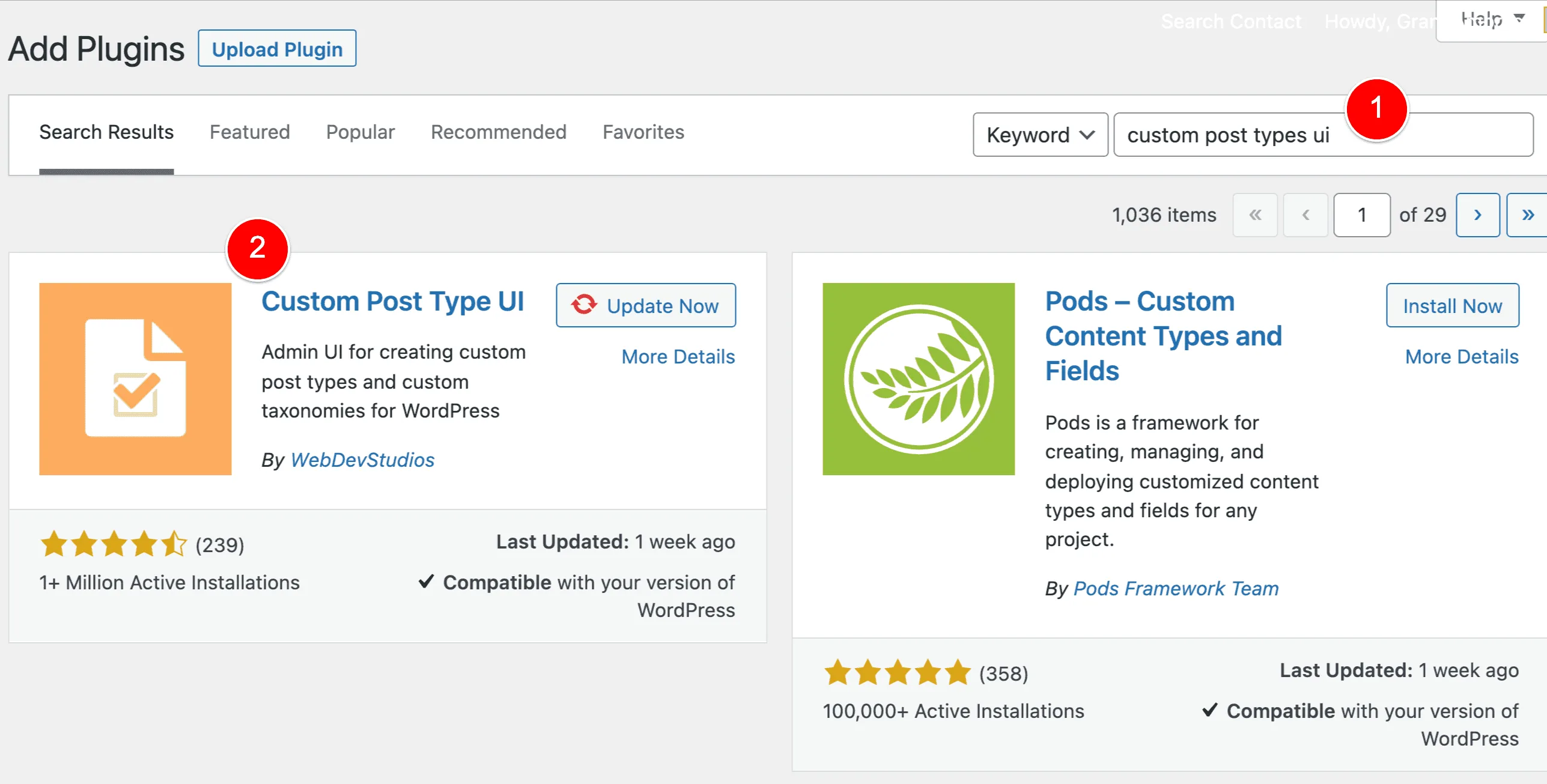The height and width of the screenshot is (784, 1547).
Task: Expand the Keyword search type dropdown
Action: (x=1041, y=135)
